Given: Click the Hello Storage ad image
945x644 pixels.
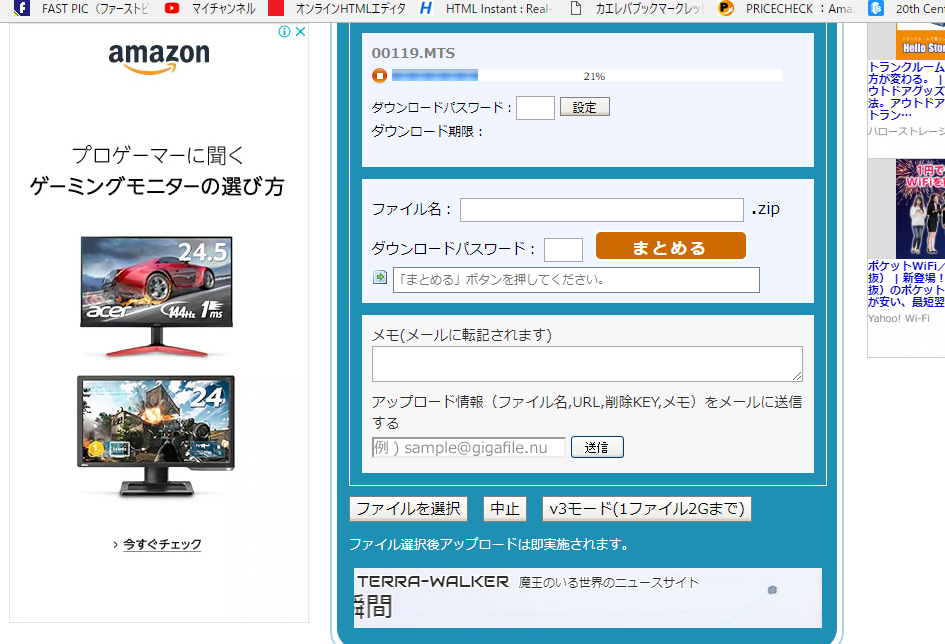Looking at the screenshot, I should click(x=920, y=40).
